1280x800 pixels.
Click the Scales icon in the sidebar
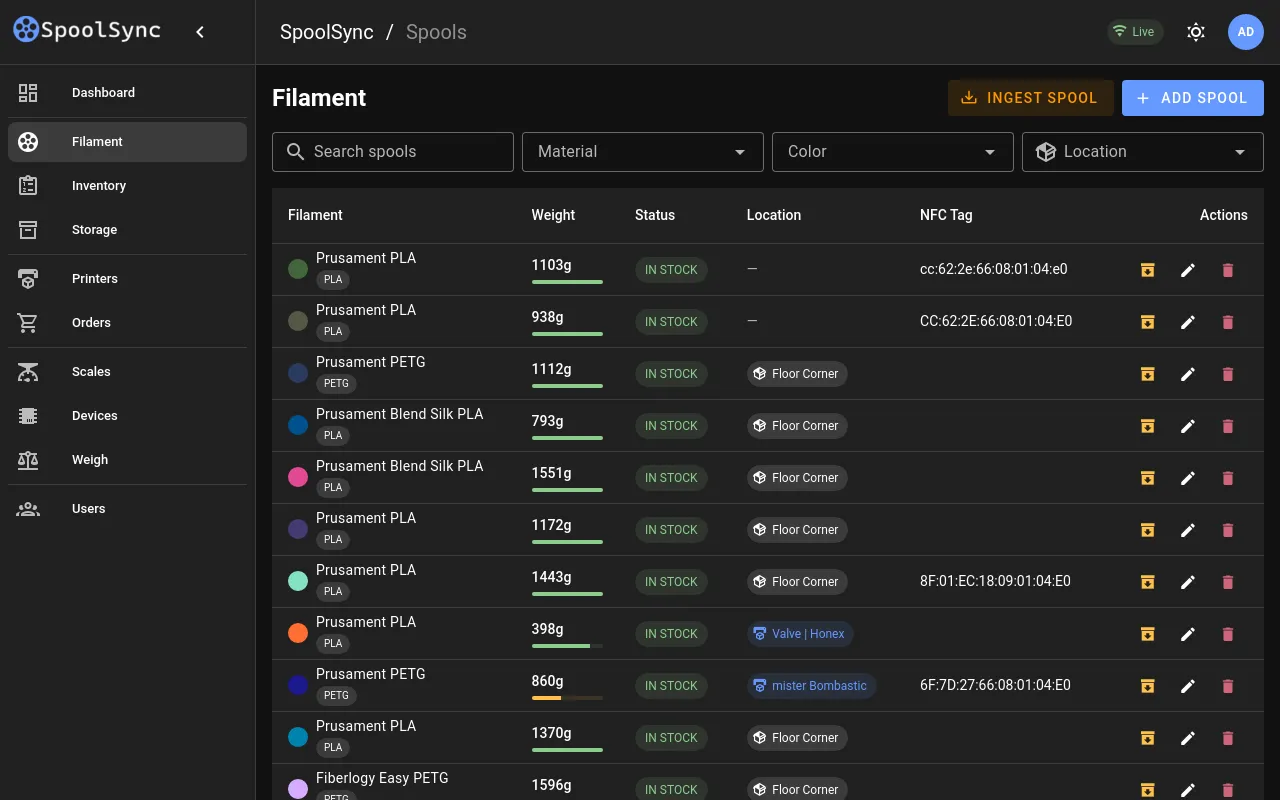[28, 372]
